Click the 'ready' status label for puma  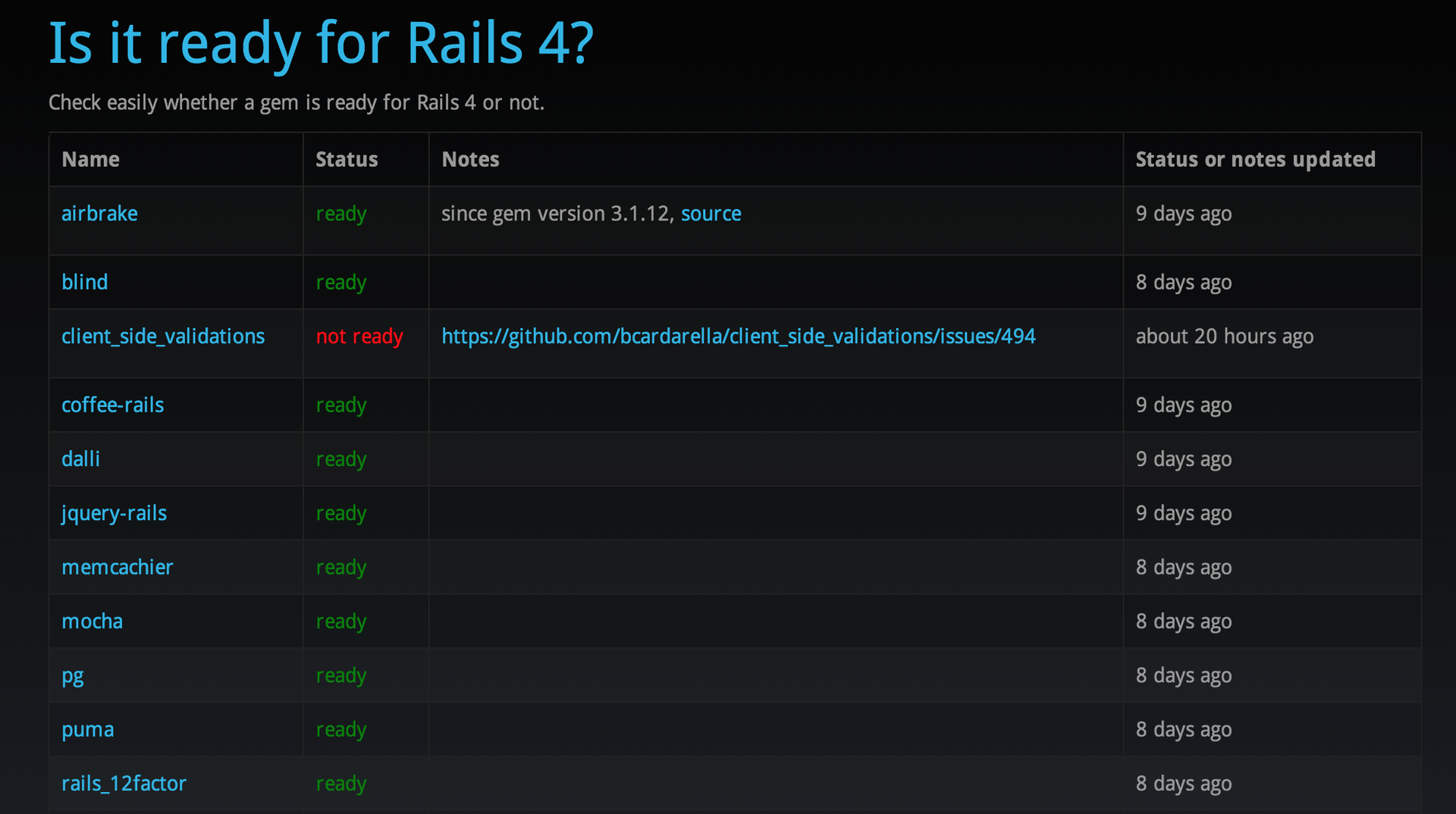pyautogui.click(x=341, y=729)
